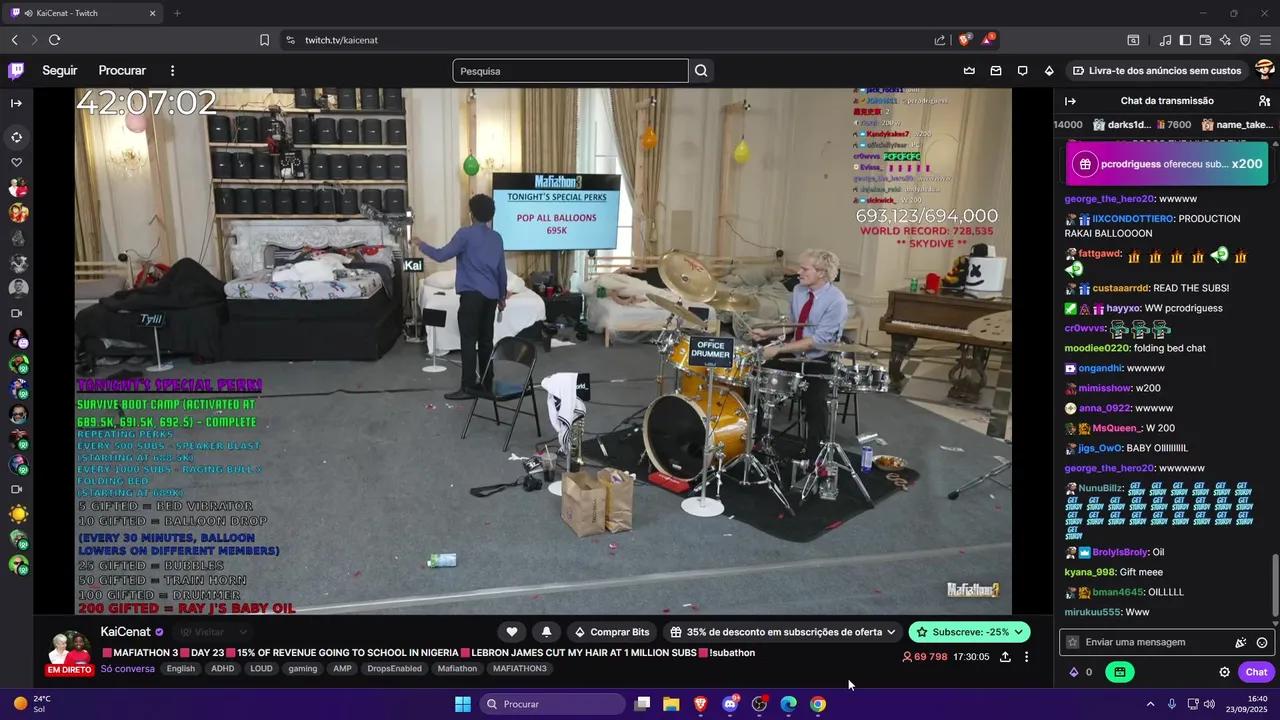Open Brave Rewards triangle icon

pyautogui.click(x=988, y=40)
